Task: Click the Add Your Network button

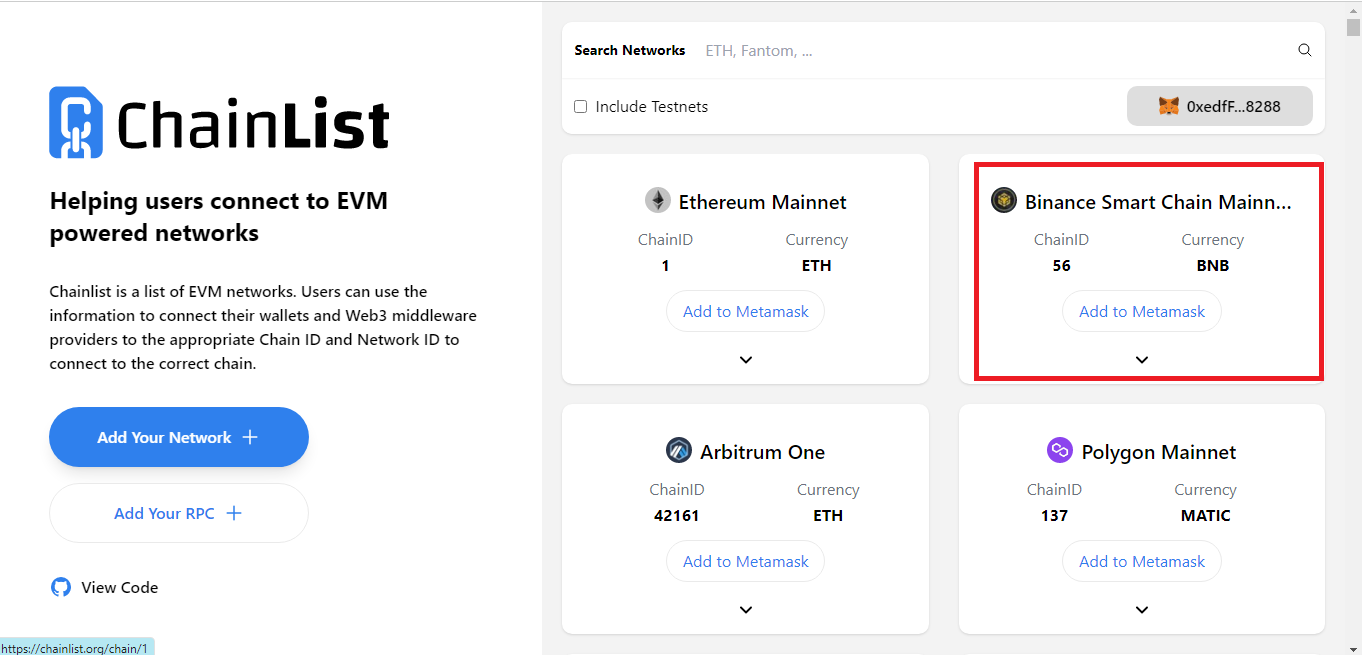Action: tap(179, 437)
